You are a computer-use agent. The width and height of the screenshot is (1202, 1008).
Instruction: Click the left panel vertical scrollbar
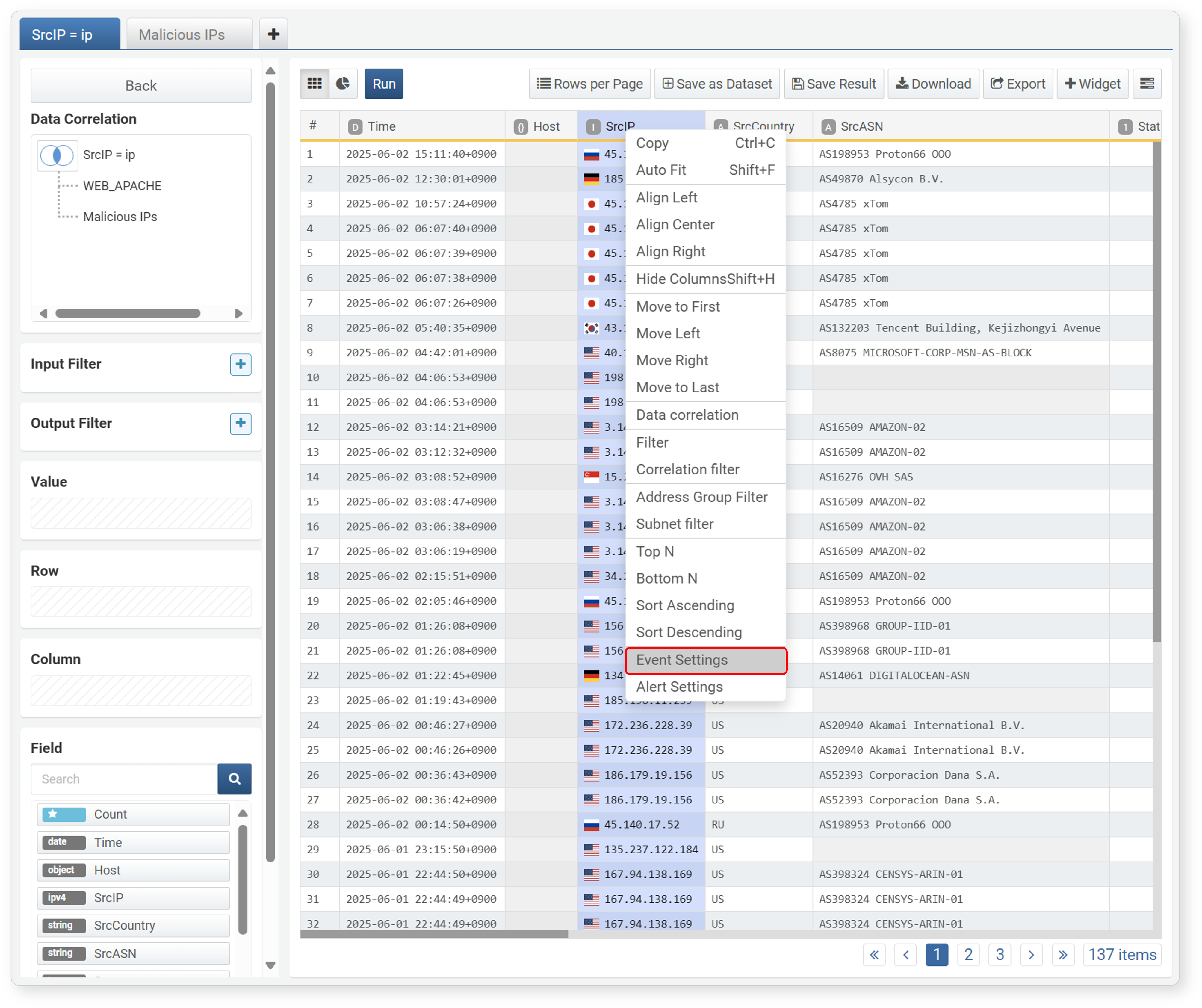(271, 472)
